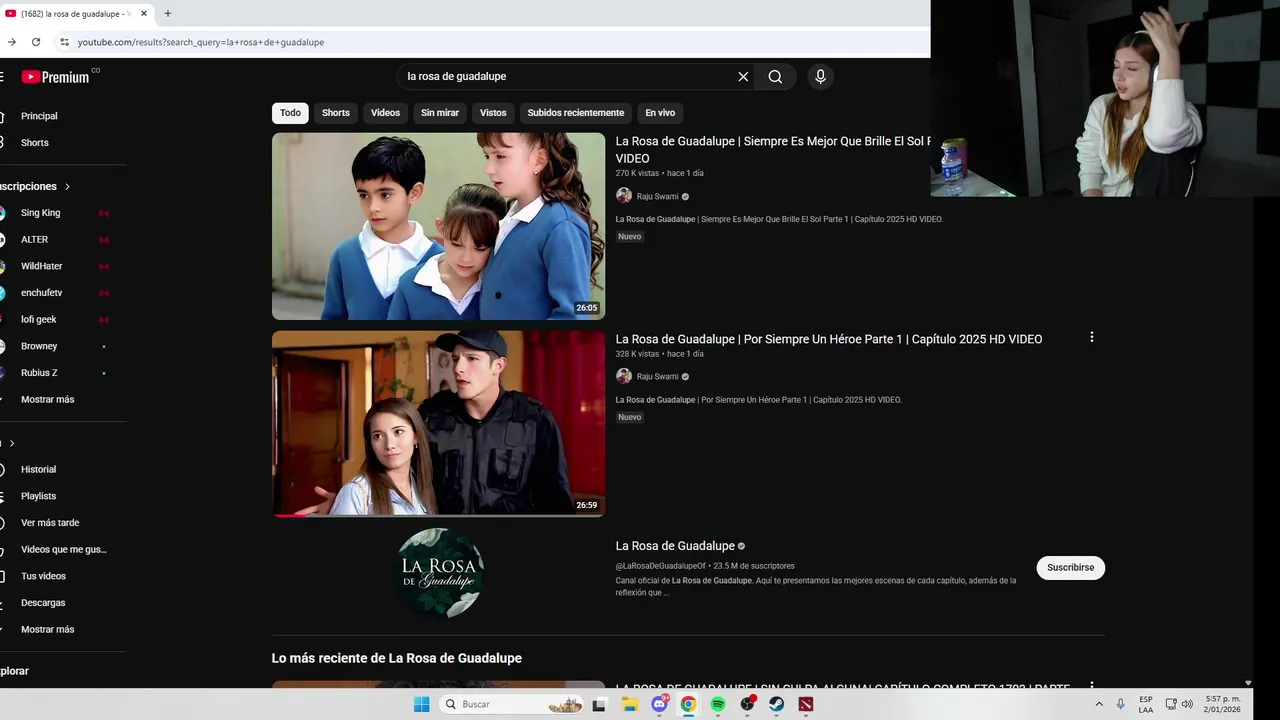
Task: Open Rubius Z subscription channel
Action: [x=39, y=373]
